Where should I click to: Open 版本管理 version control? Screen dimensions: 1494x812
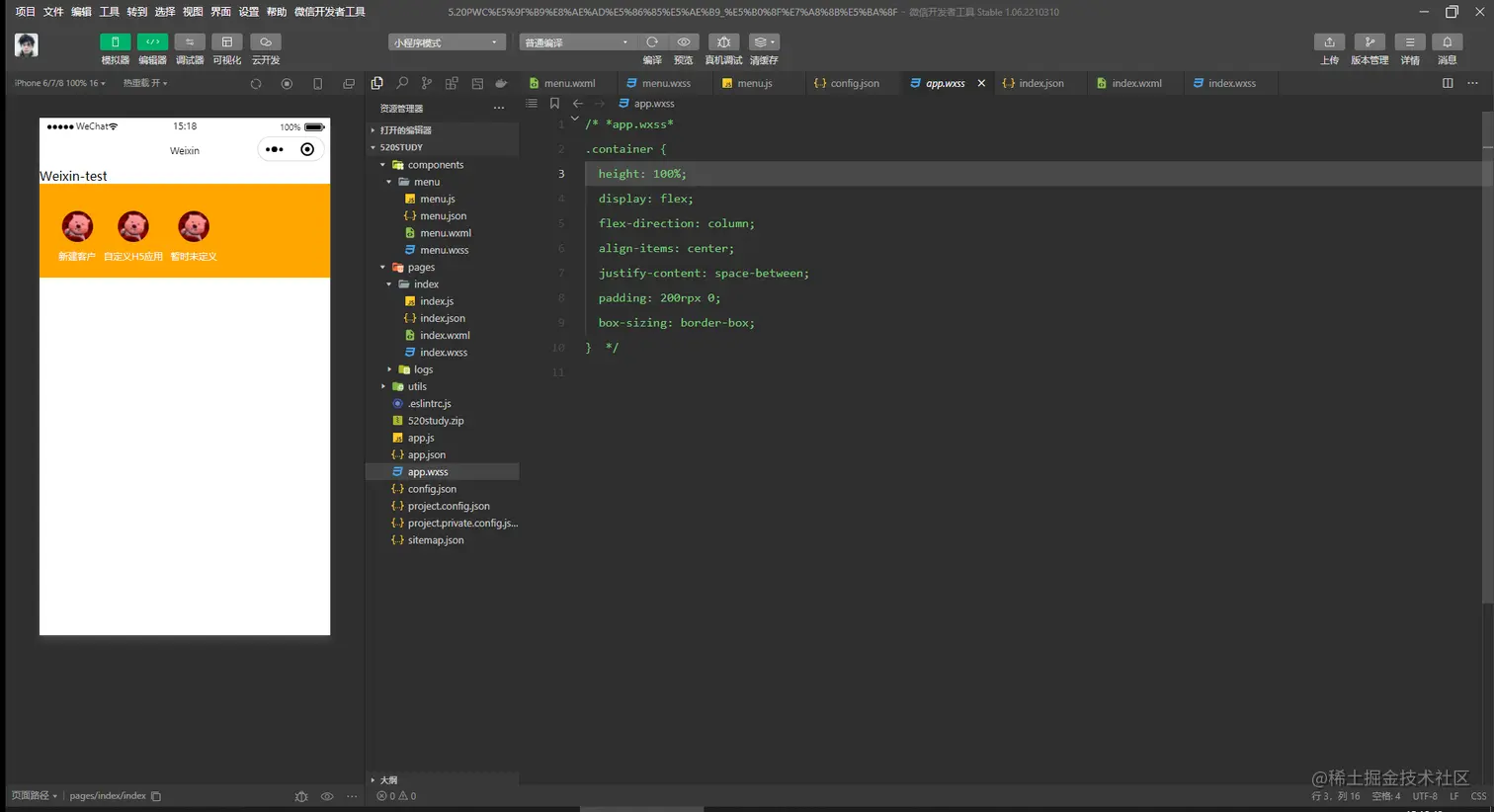click(x=1369, y=41)
